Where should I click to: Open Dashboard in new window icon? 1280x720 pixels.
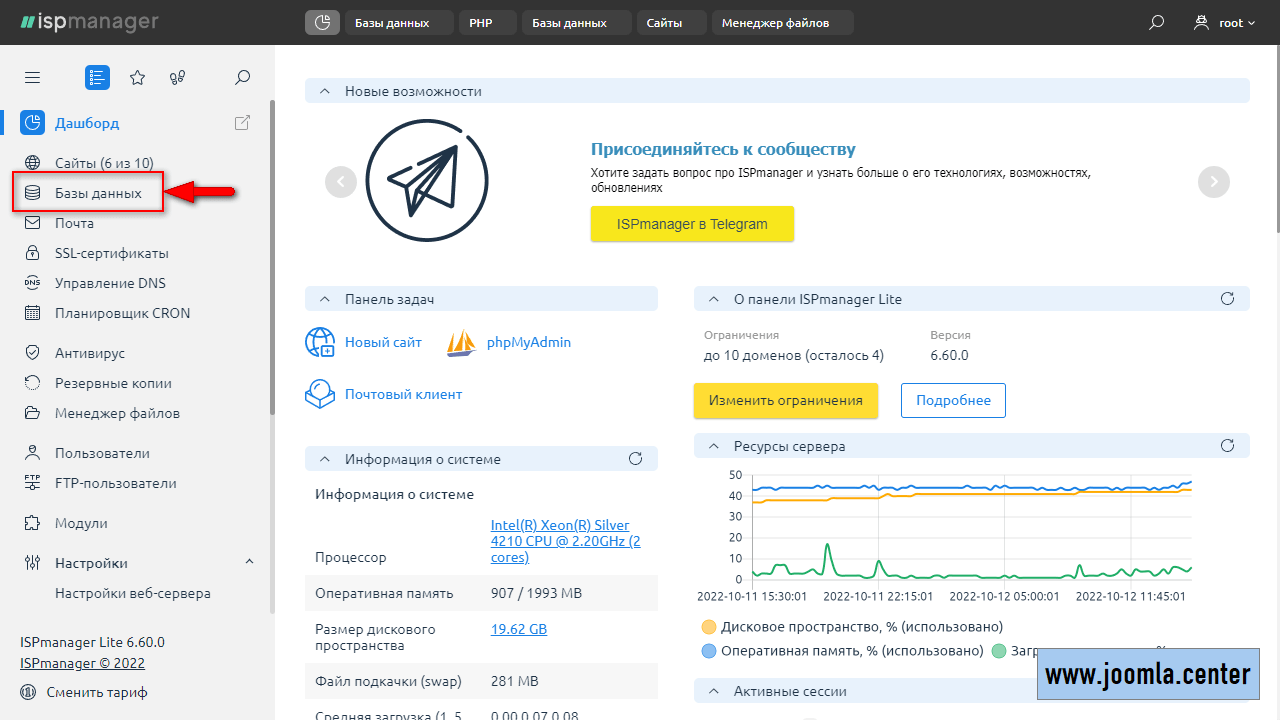point(242,123)
